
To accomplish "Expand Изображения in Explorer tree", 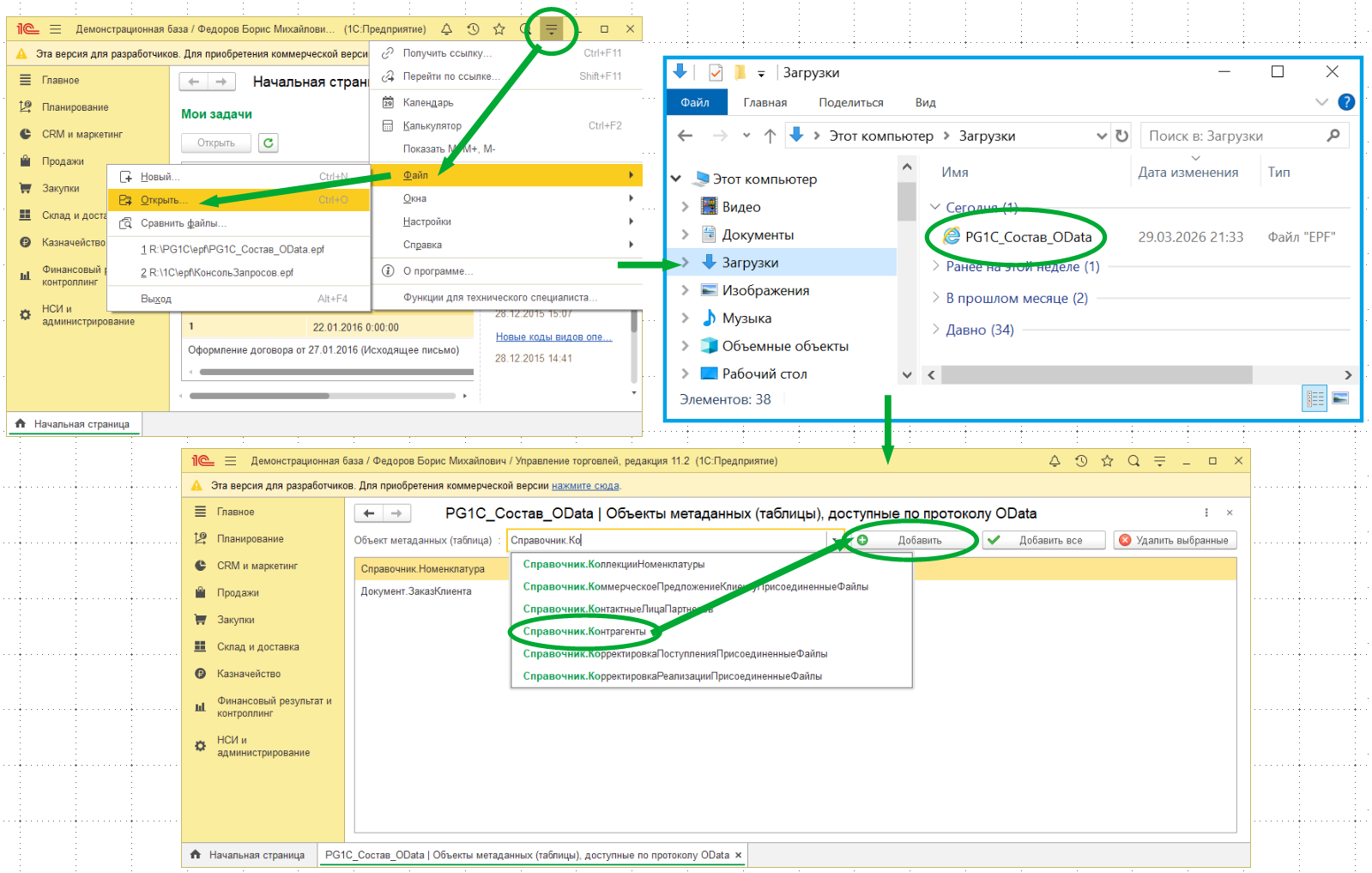I will [685, 290].
